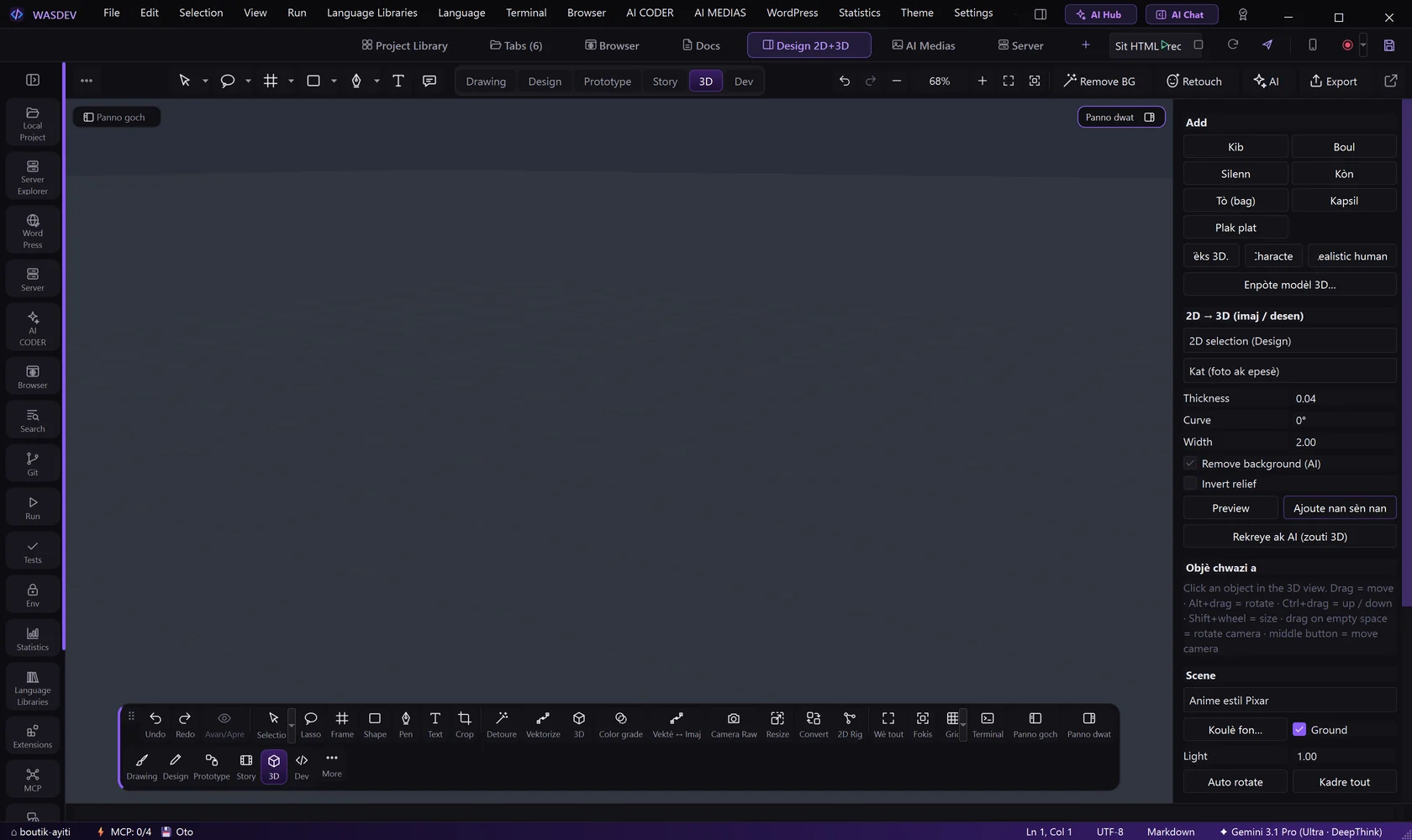Open the Kat (foto ak epesè) dropdown
This screenshot has height=840, width=1412.
click(x=1290, y=371)
